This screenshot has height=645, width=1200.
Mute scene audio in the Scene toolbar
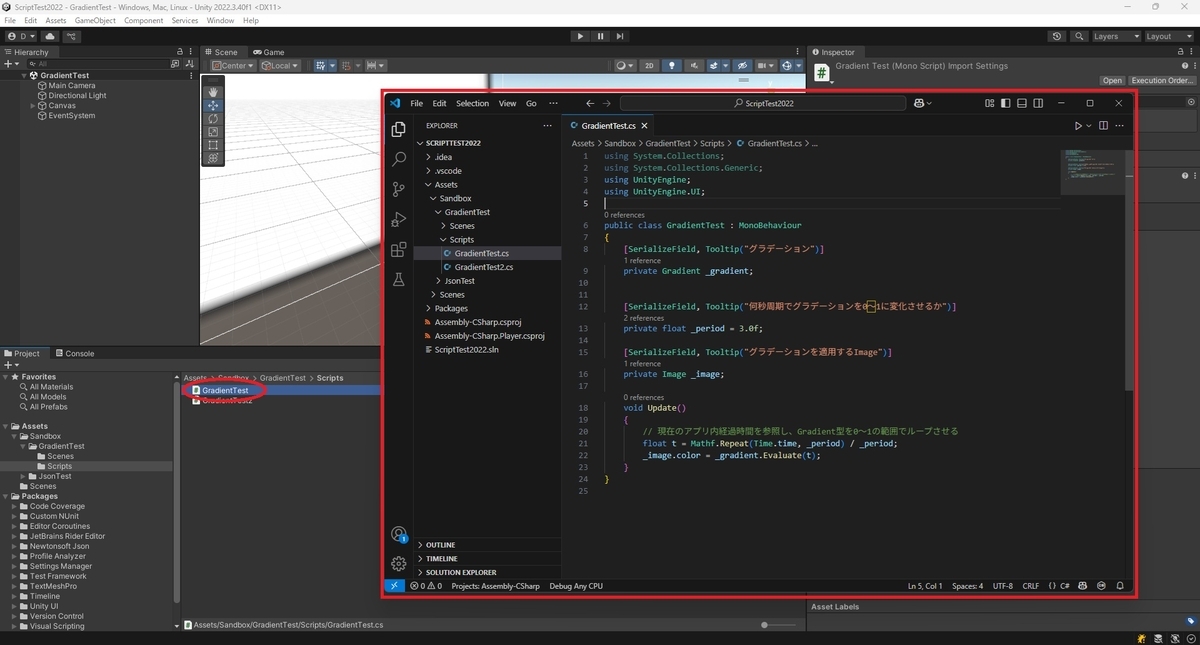(x=691, y=65)
